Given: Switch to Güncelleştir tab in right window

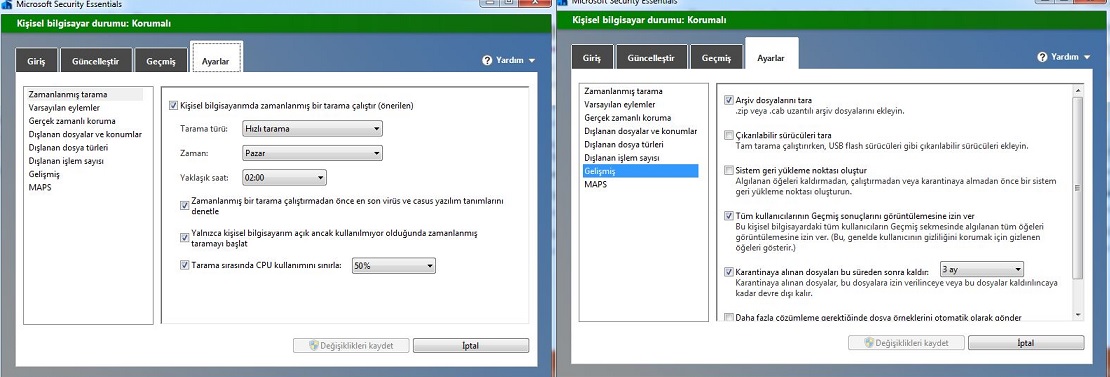Looking at the screenshot, I should tap(650, 57).
